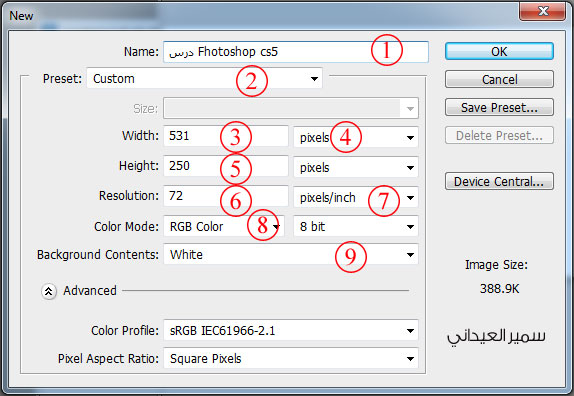Open the Color Profile dropdown
Screen dimensions: 574x396
pos(291,330)
